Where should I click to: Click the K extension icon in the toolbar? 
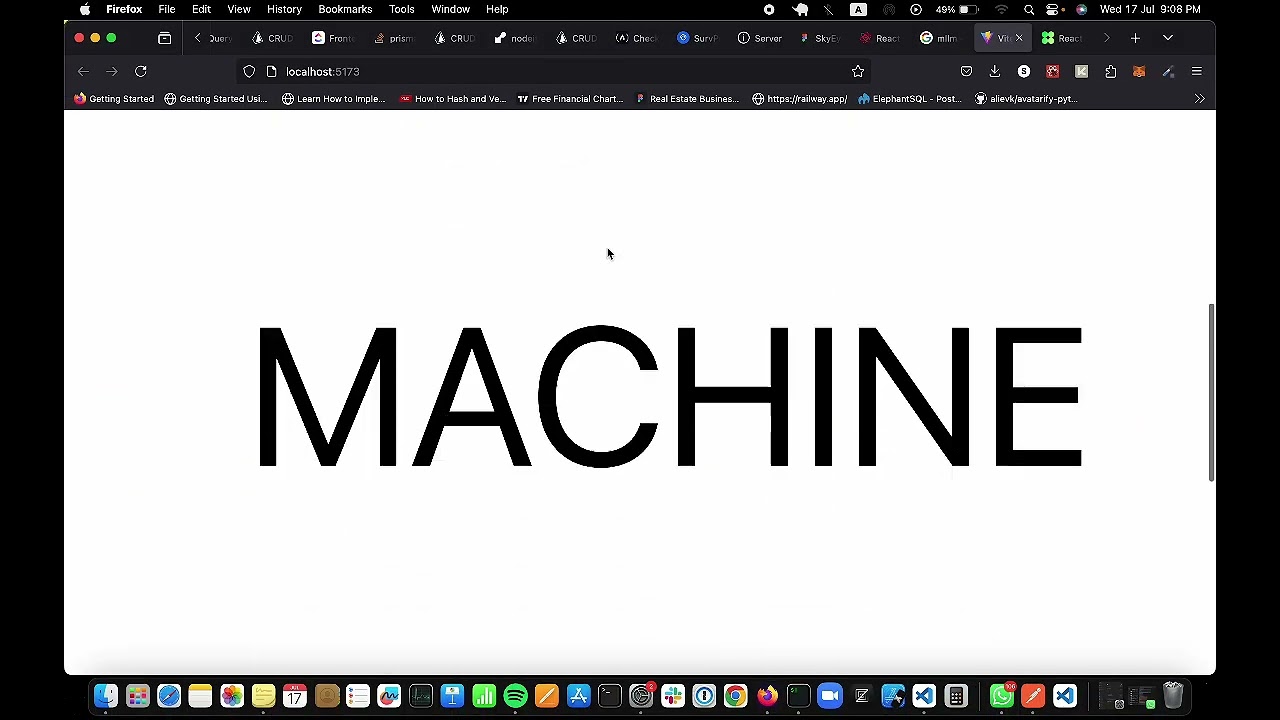click(x=1081, y=71)
